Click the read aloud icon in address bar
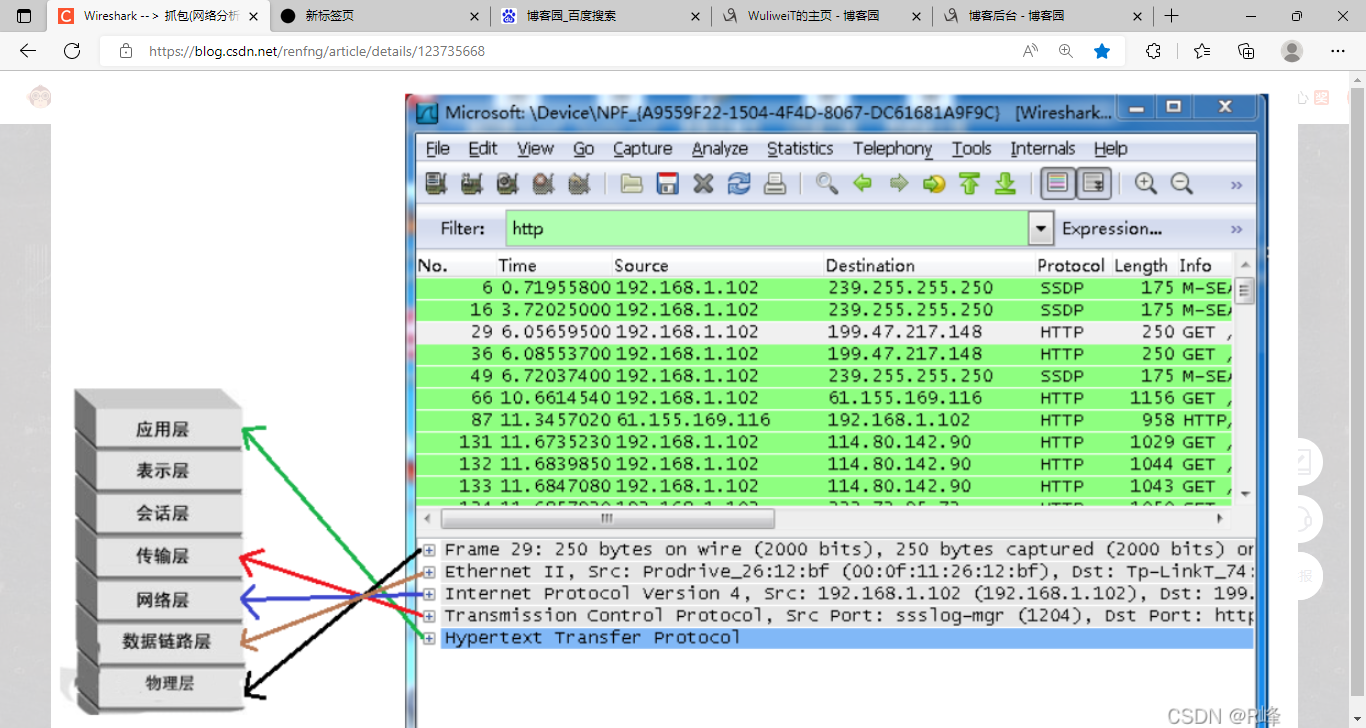 (x=1030, y=51)
